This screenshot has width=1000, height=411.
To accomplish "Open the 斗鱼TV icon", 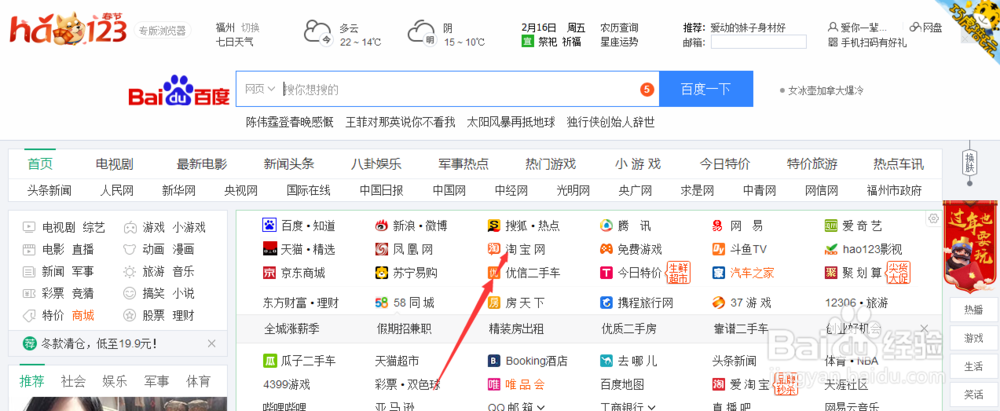I will pos(718,249).
